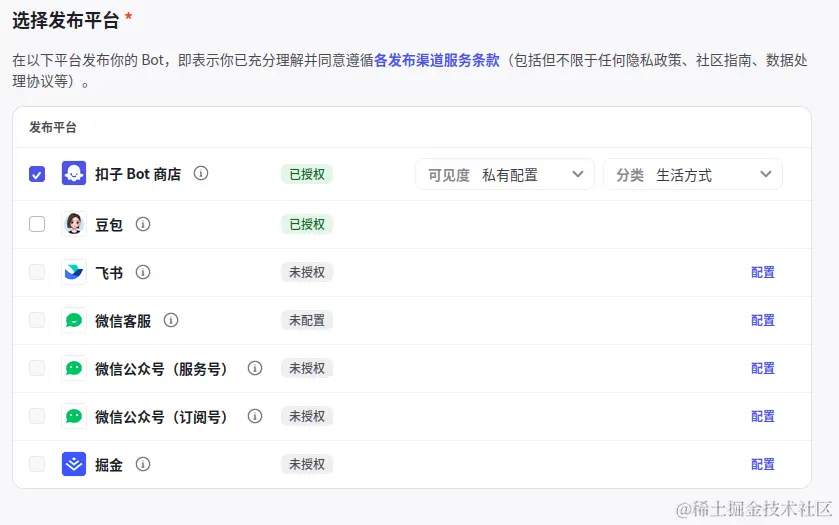Click the 未授权 badge on 掘金 row
The height and width of the screenshot is (525, 839).
(307, 464)
